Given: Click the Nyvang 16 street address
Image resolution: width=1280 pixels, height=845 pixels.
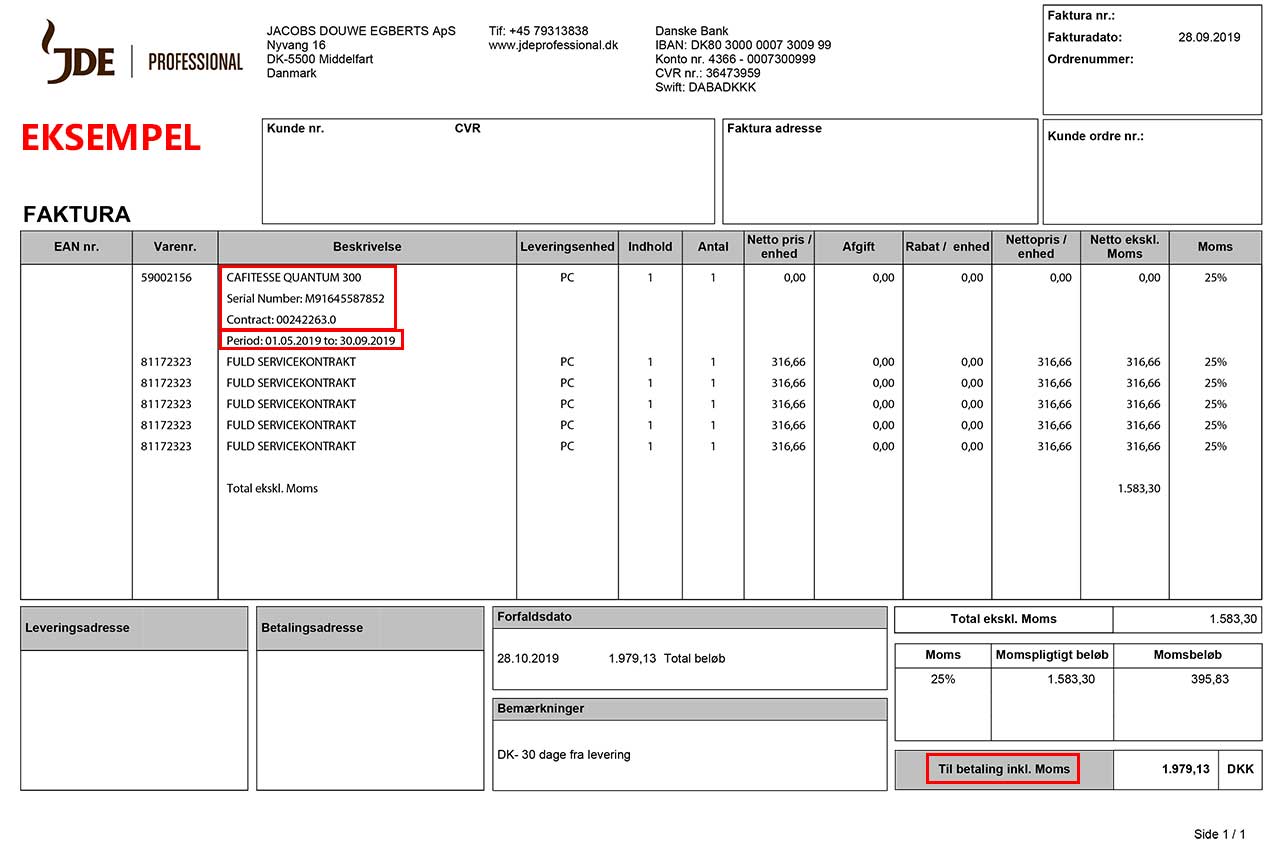Looking at the screenshot, I should click(x=296, y=45).
